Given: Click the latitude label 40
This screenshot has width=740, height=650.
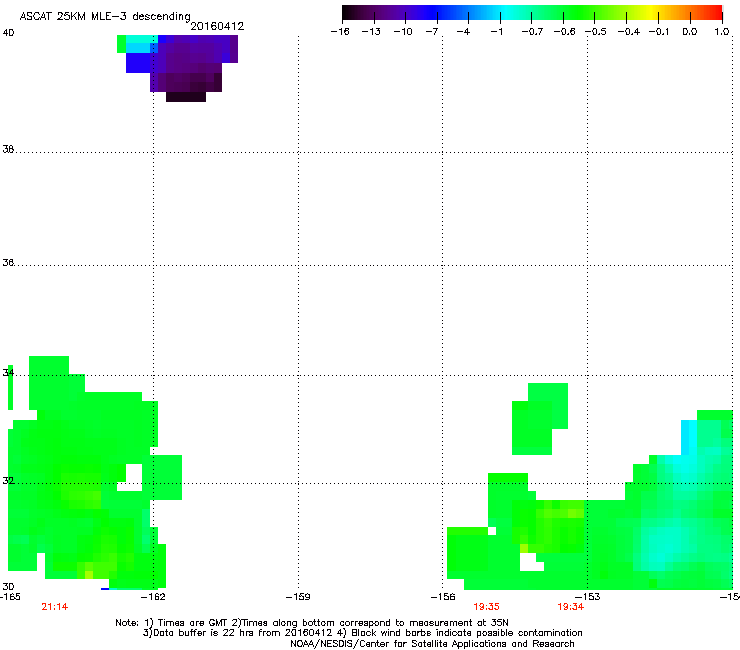Looking at the screenshot, I should (x=8, y=33).
